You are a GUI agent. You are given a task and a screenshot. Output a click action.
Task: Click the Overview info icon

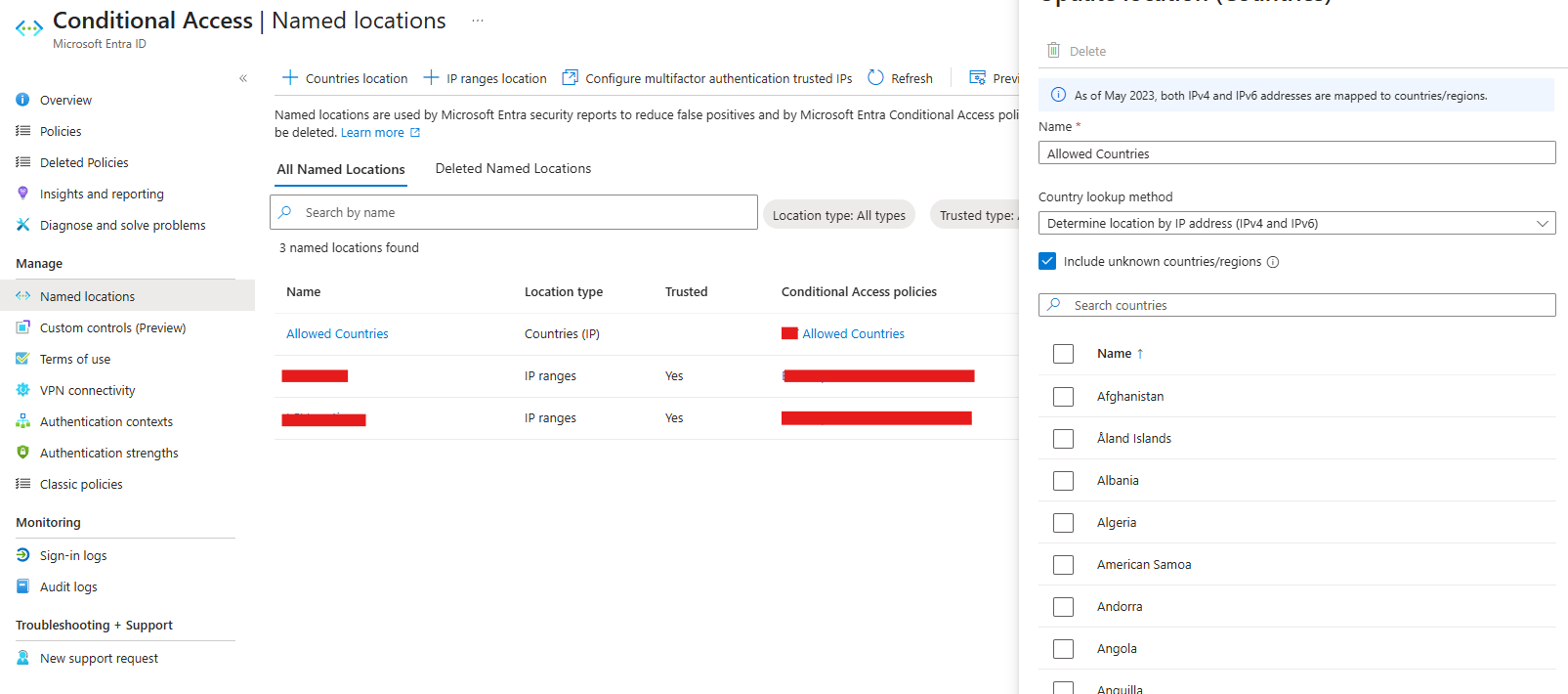(x=22, y=100)
